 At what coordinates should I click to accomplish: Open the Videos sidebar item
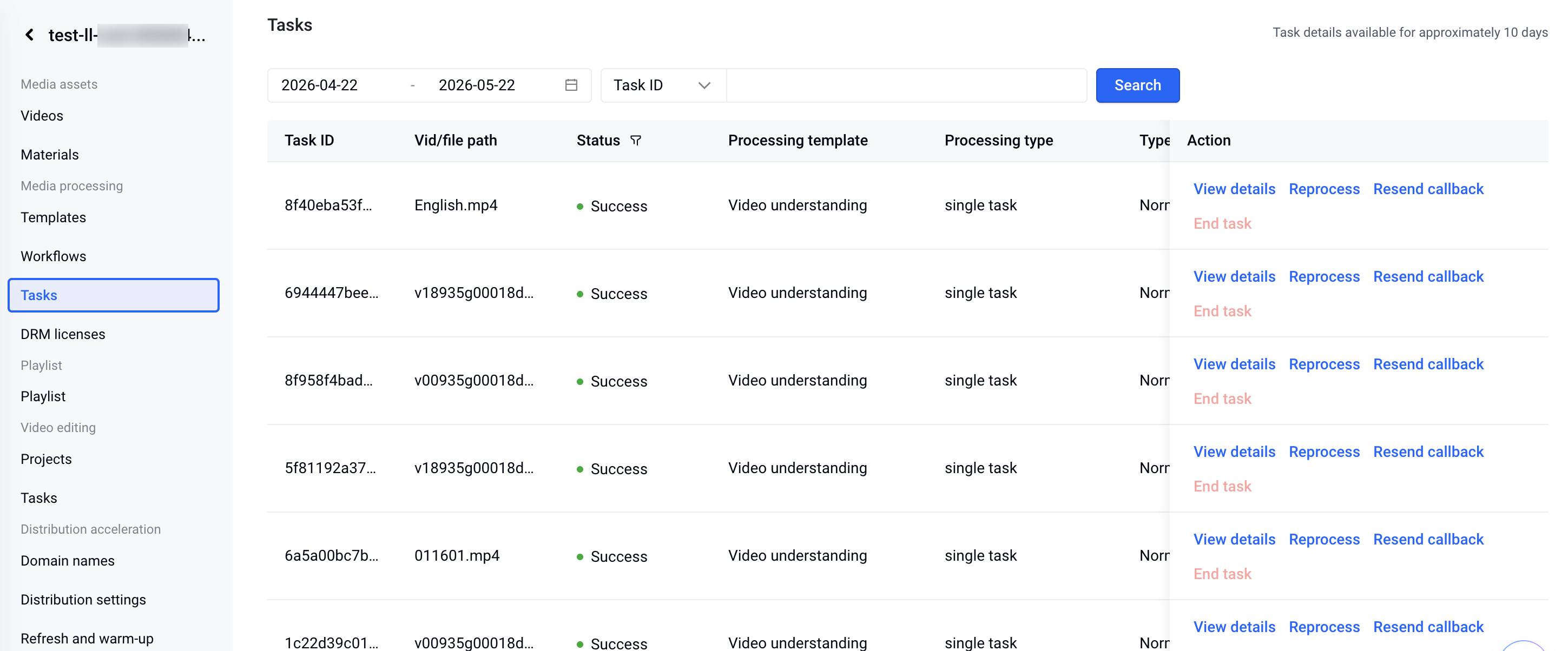pos(42,116)
